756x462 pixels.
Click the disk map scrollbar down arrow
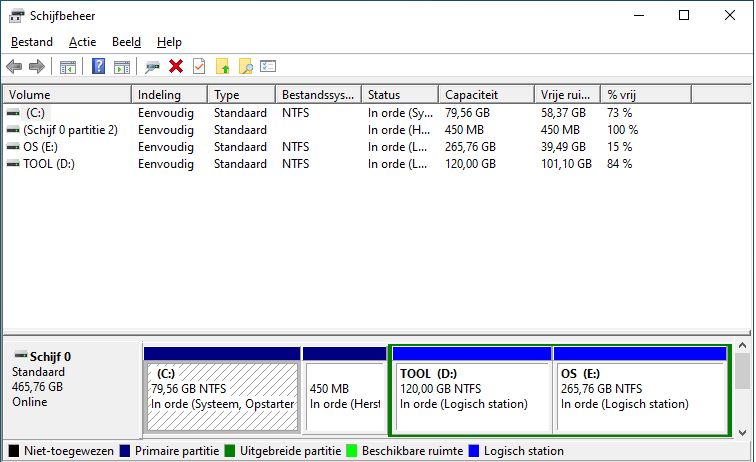tap(742, 433)
